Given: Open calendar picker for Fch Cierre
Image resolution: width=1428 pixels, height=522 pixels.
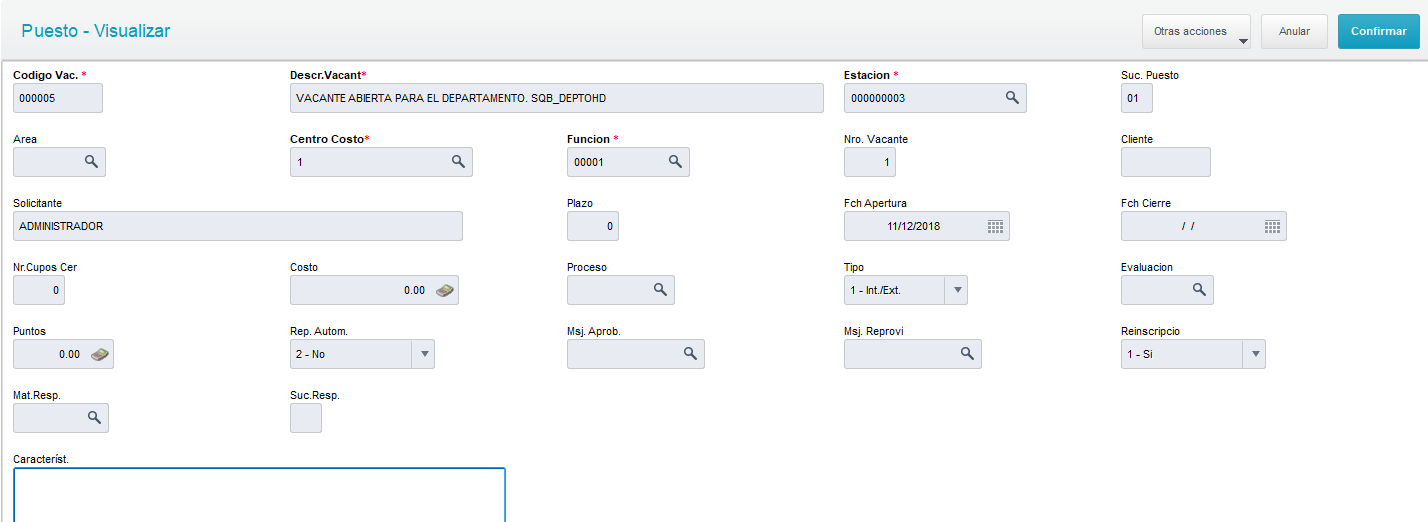Looking at the screenshot, I should (x=1272, y=226).
